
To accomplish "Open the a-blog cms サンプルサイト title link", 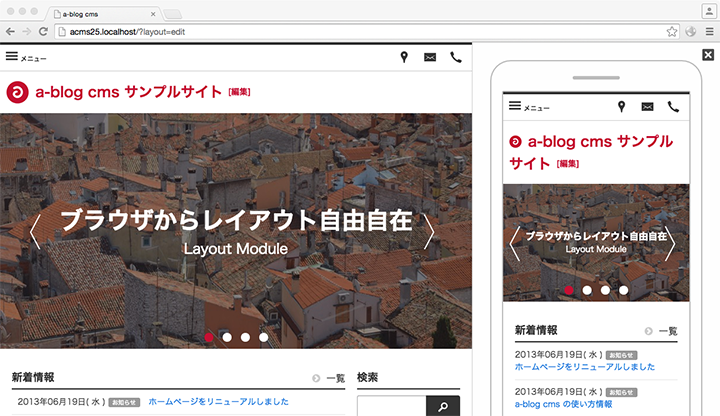I will tap(129, 92).
